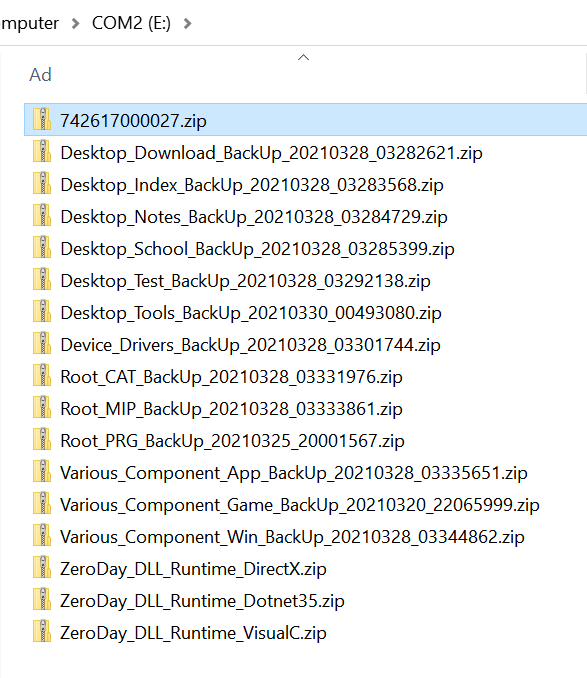The width and height of the screenshot is (587, 678).
Task: Select the ZeroDay_DLL_Runtime_DirectX zip icon
Action: coord(42,567)
